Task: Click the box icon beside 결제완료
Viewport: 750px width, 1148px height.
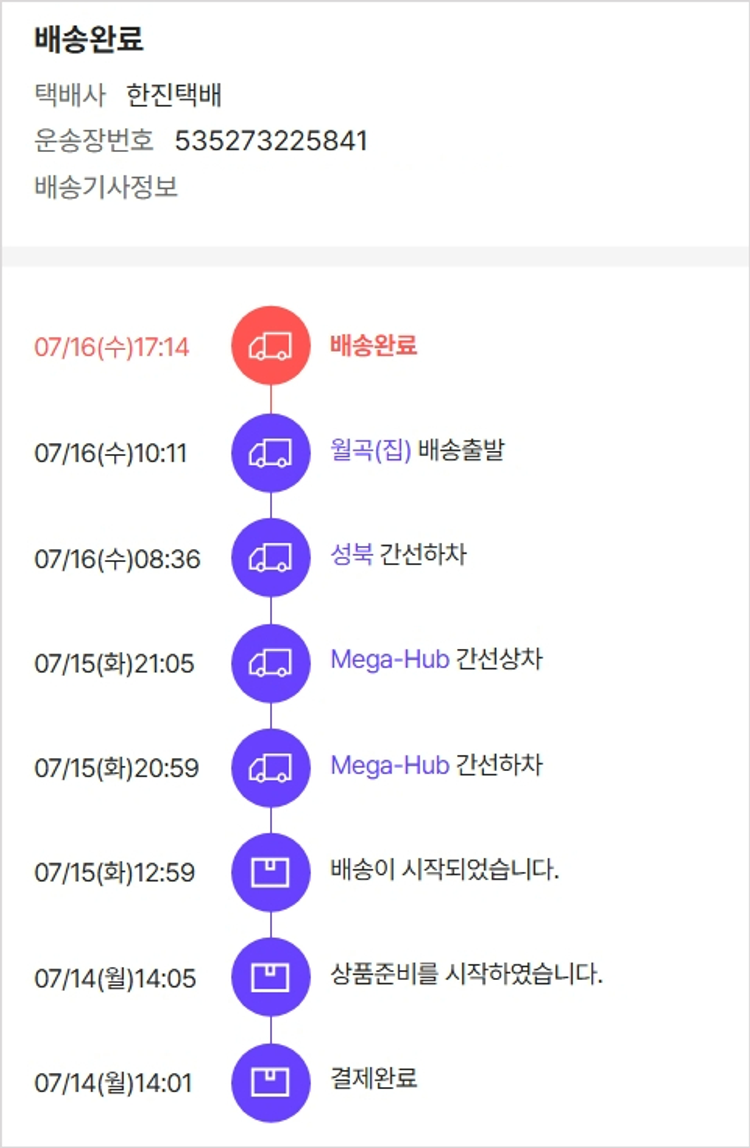Action: click(271, 1082)
